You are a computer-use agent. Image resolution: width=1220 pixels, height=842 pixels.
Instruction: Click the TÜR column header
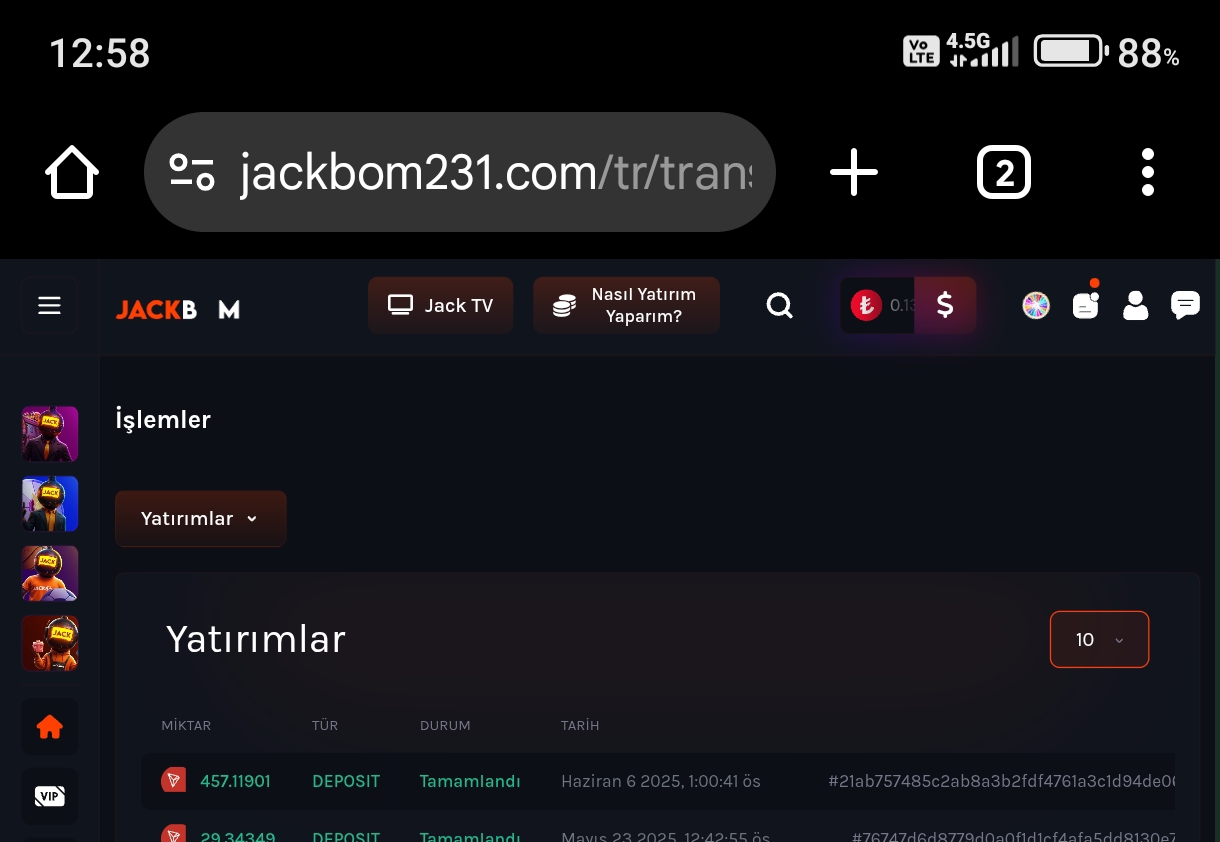tap(325, 725)
